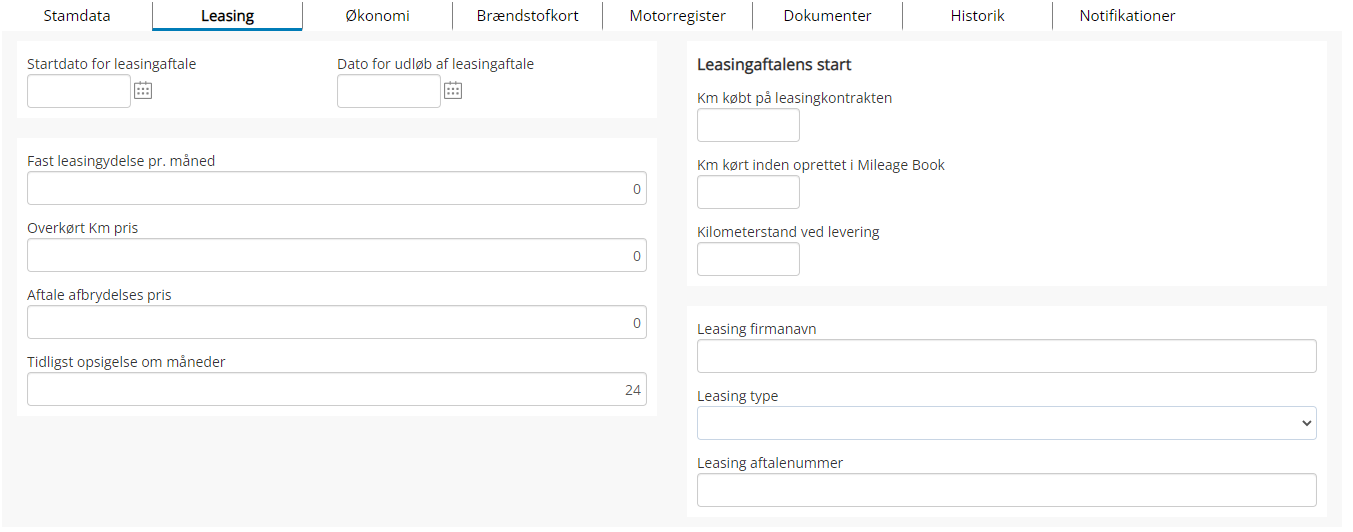
Task: Click the Kilometerstand ved levering label
Action: (x=788, y=232)
